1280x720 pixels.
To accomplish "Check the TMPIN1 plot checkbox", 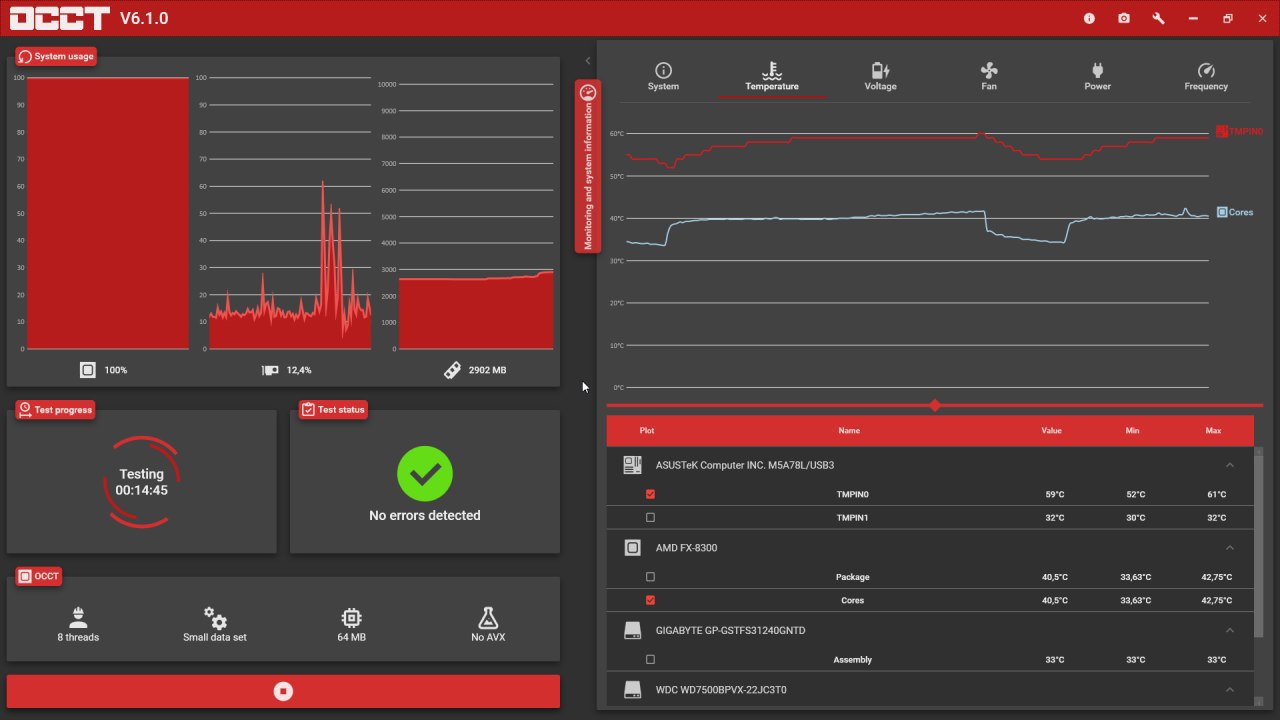I will (x=651, y=518).
